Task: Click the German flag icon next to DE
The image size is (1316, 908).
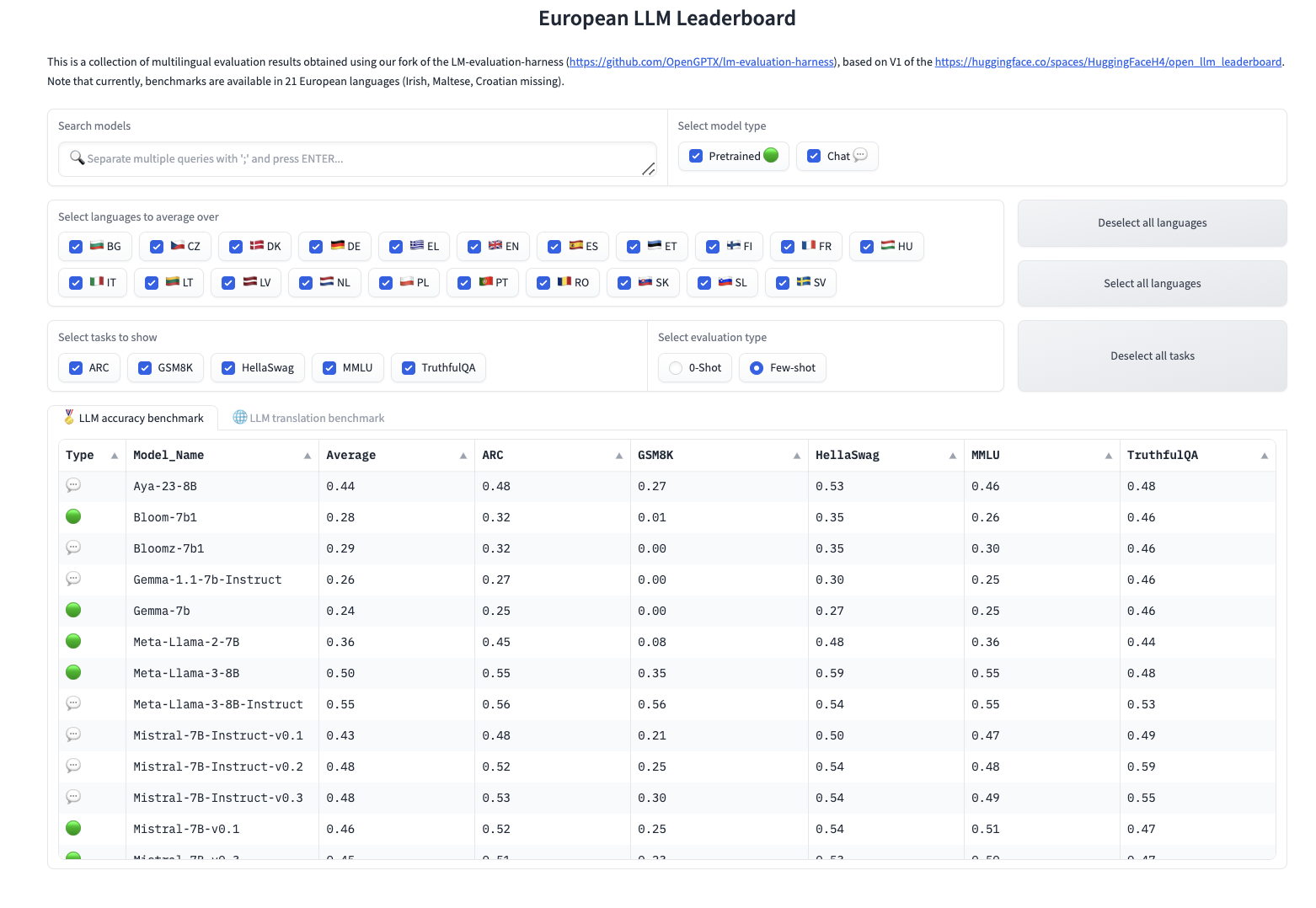Action: pyautogui.click(x=338, y=246)
